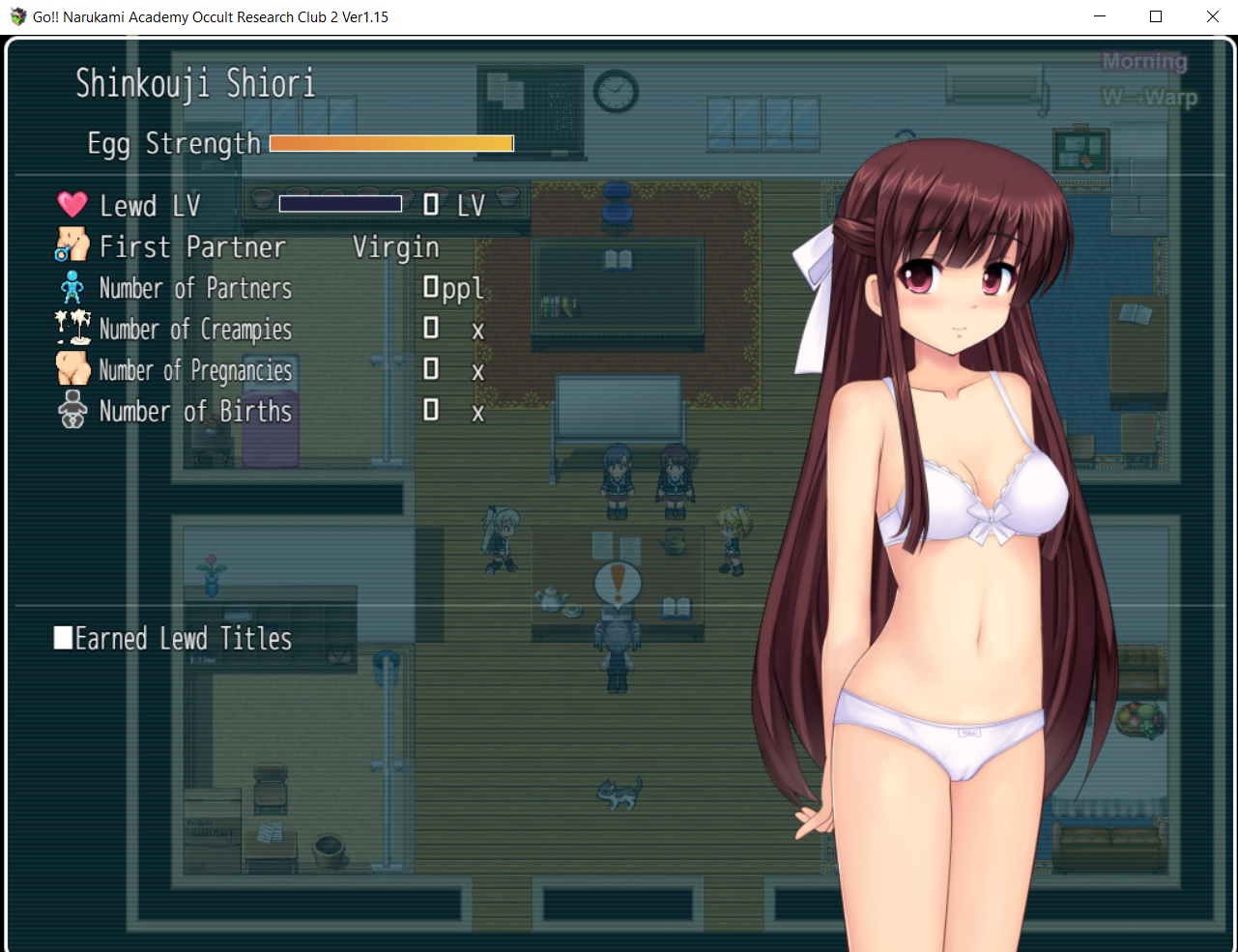This screenshot has width=1238, height=952.
Task: Click the "W Warp" shortcut label
Action: (x=1149, y=98)
